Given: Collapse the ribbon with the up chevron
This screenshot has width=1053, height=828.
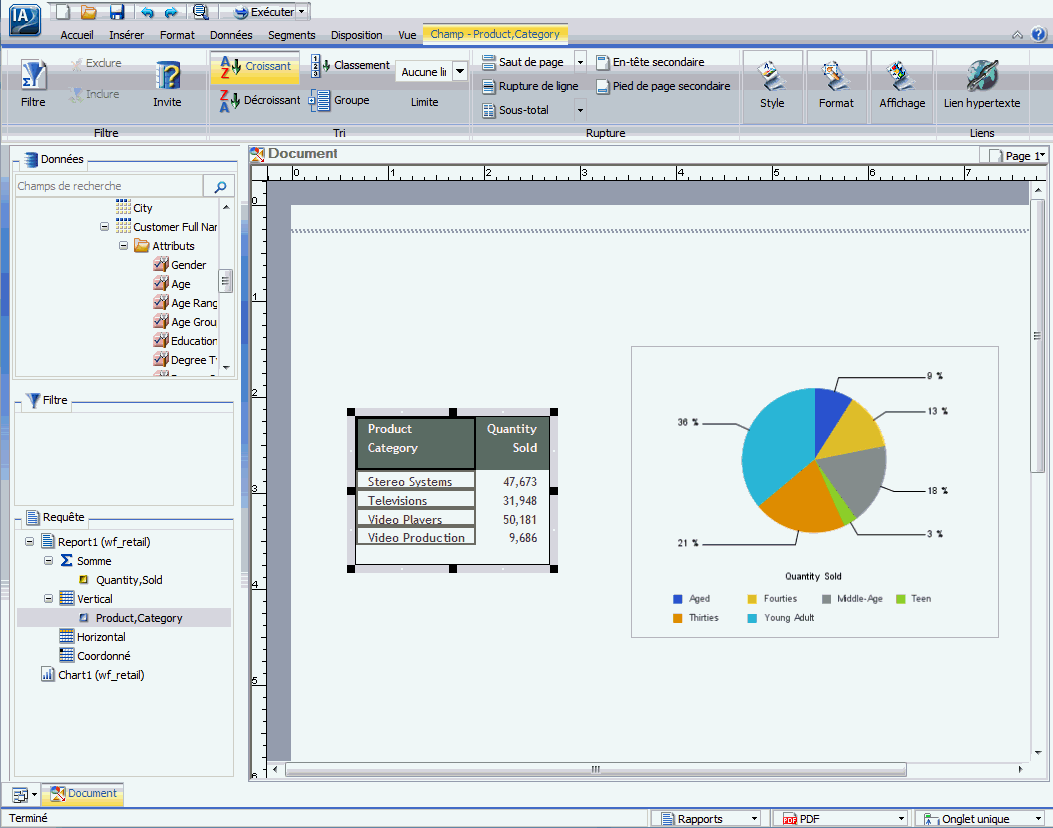Looking at the screenshot, I should [1017, 35].
